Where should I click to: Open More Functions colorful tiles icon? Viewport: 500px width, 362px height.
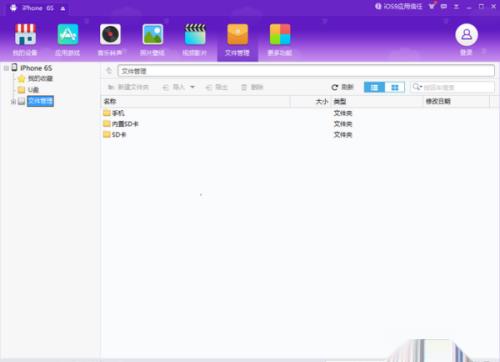[280, 34]
